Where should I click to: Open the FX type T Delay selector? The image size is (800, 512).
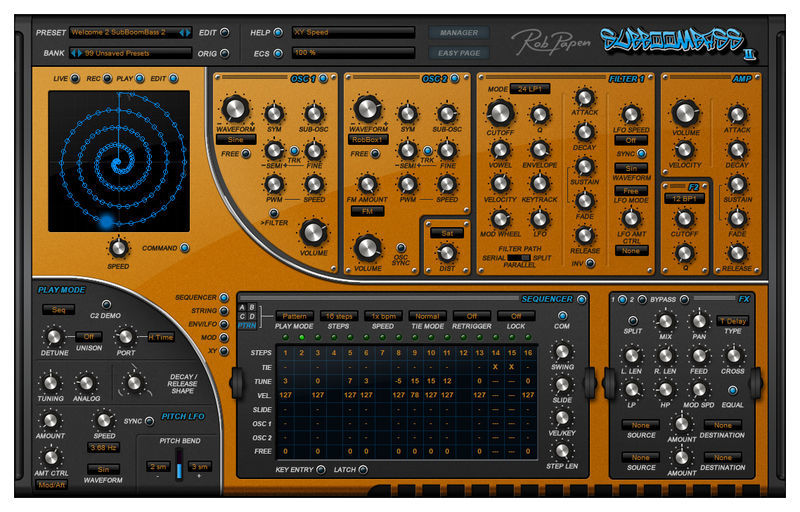733,321
